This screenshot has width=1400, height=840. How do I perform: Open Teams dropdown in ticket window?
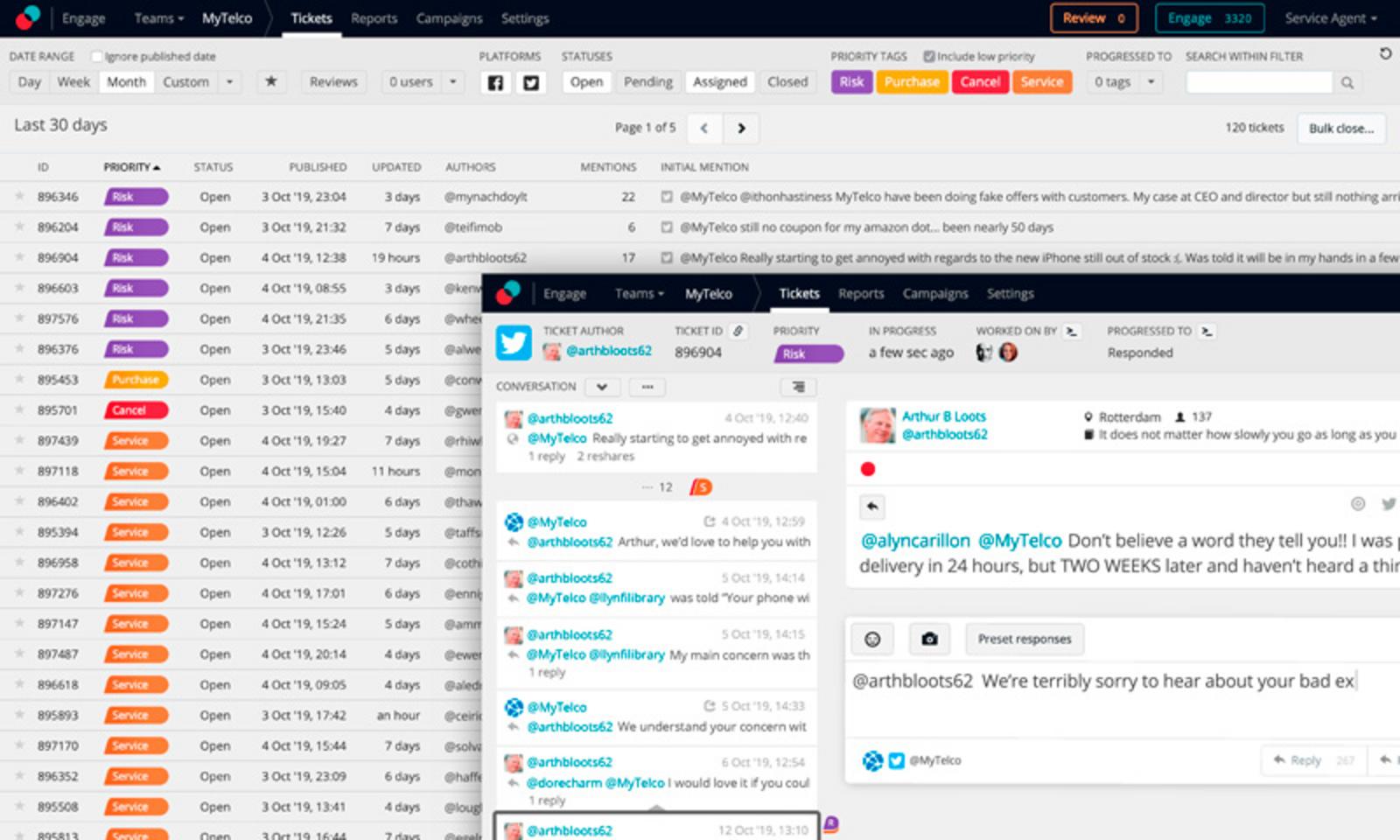click(639, 294)
